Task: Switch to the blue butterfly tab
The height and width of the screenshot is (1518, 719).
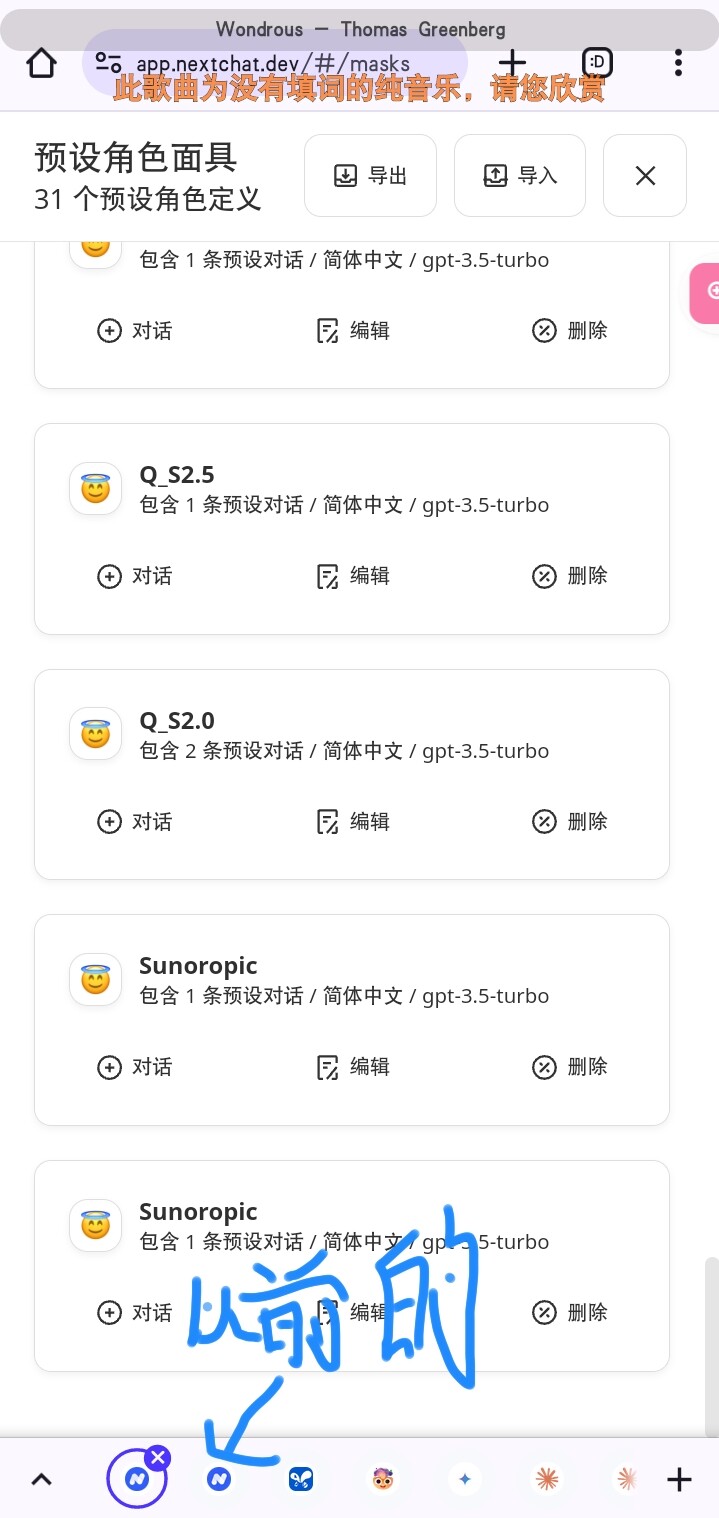Action: tap(301, 1479)
